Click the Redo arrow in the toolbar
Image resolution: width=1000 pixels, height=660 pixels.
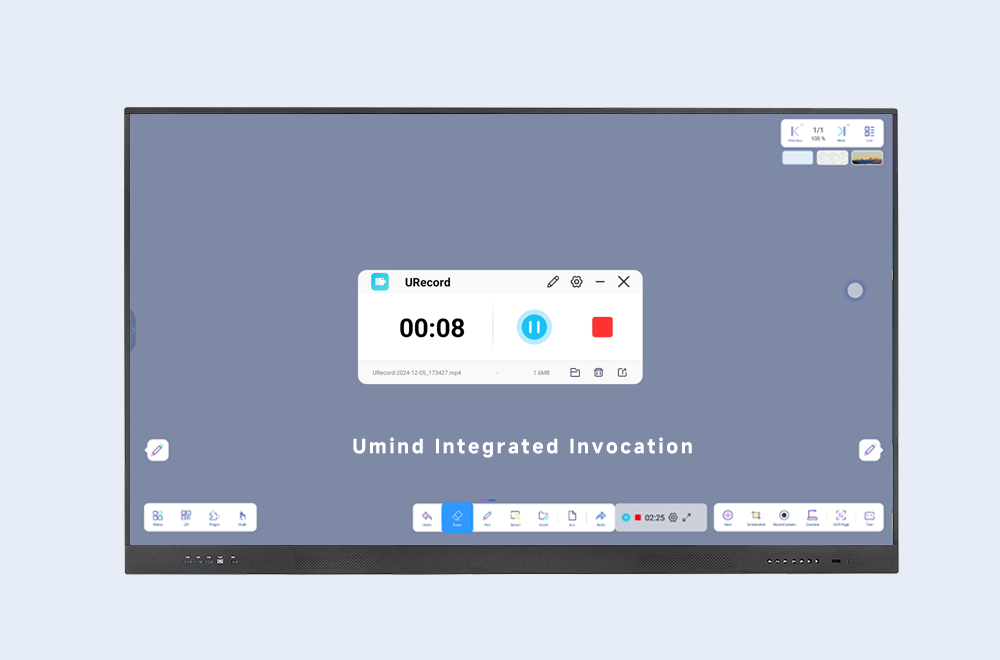[x=601, y=517]
